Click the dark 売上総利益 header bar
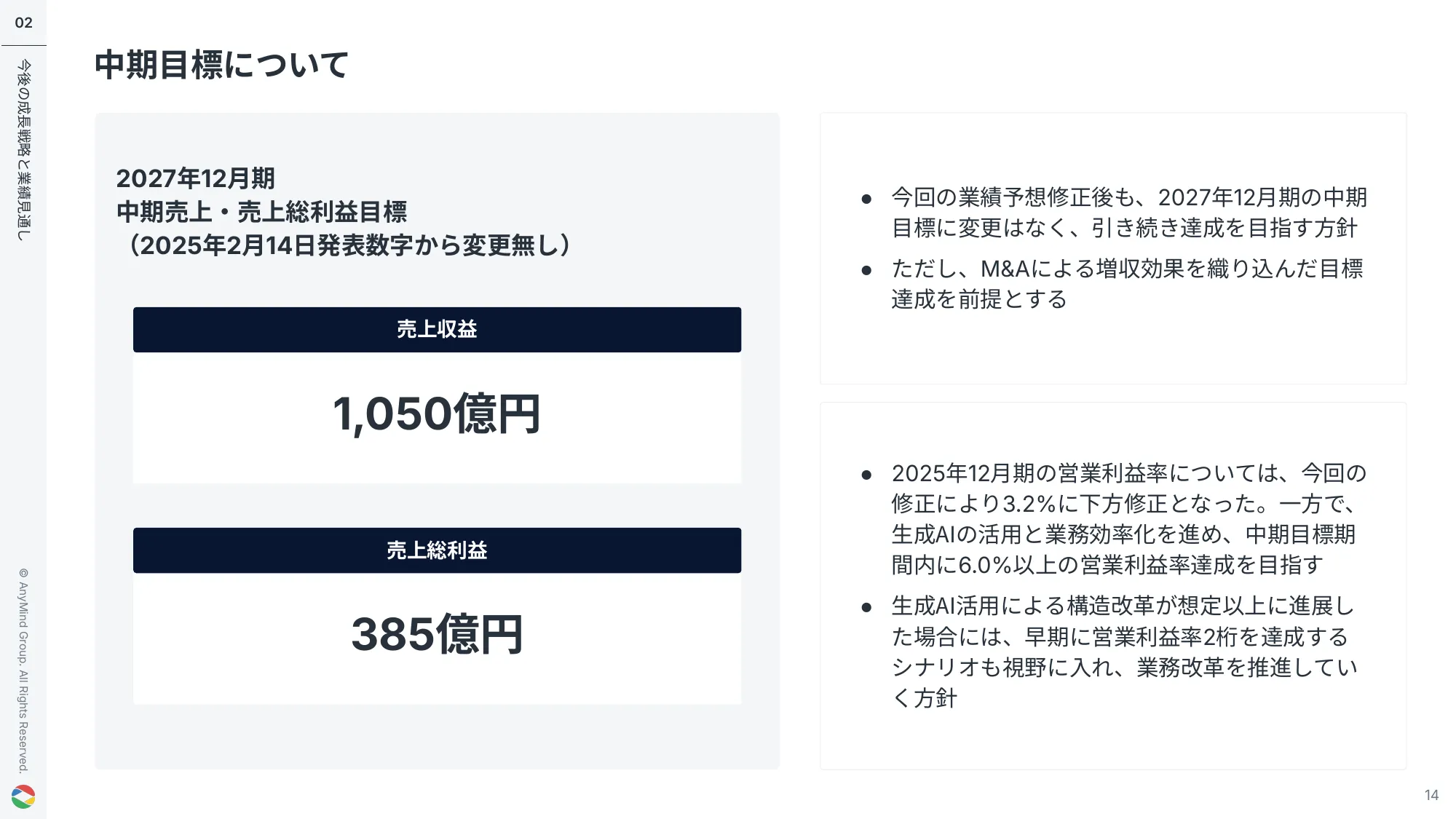Viewport: 1456px width, 819px height. click(x=437, y=550)
